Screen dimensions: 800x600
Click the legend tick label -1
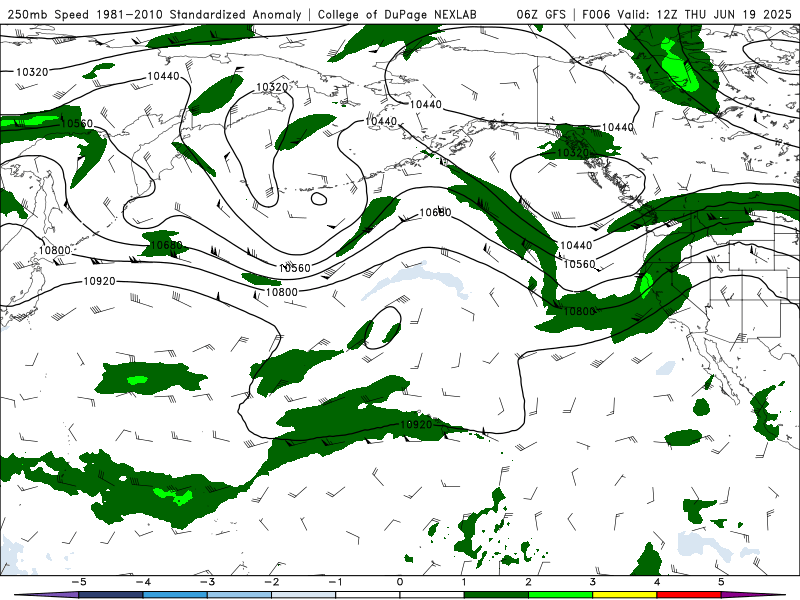[x=335, y=582]
